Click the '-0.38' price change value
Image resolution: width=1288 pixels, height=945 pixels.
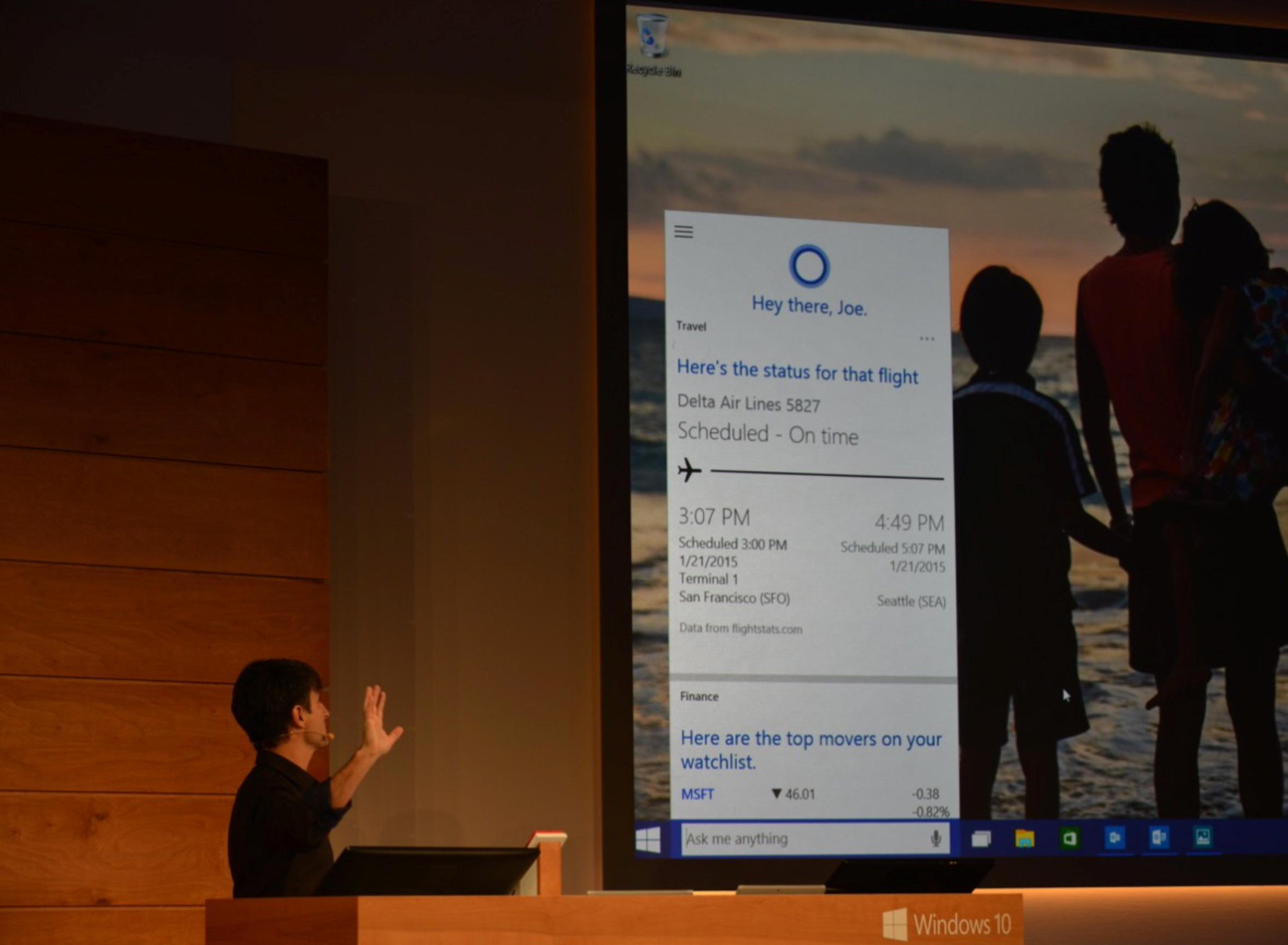(925, 794)
